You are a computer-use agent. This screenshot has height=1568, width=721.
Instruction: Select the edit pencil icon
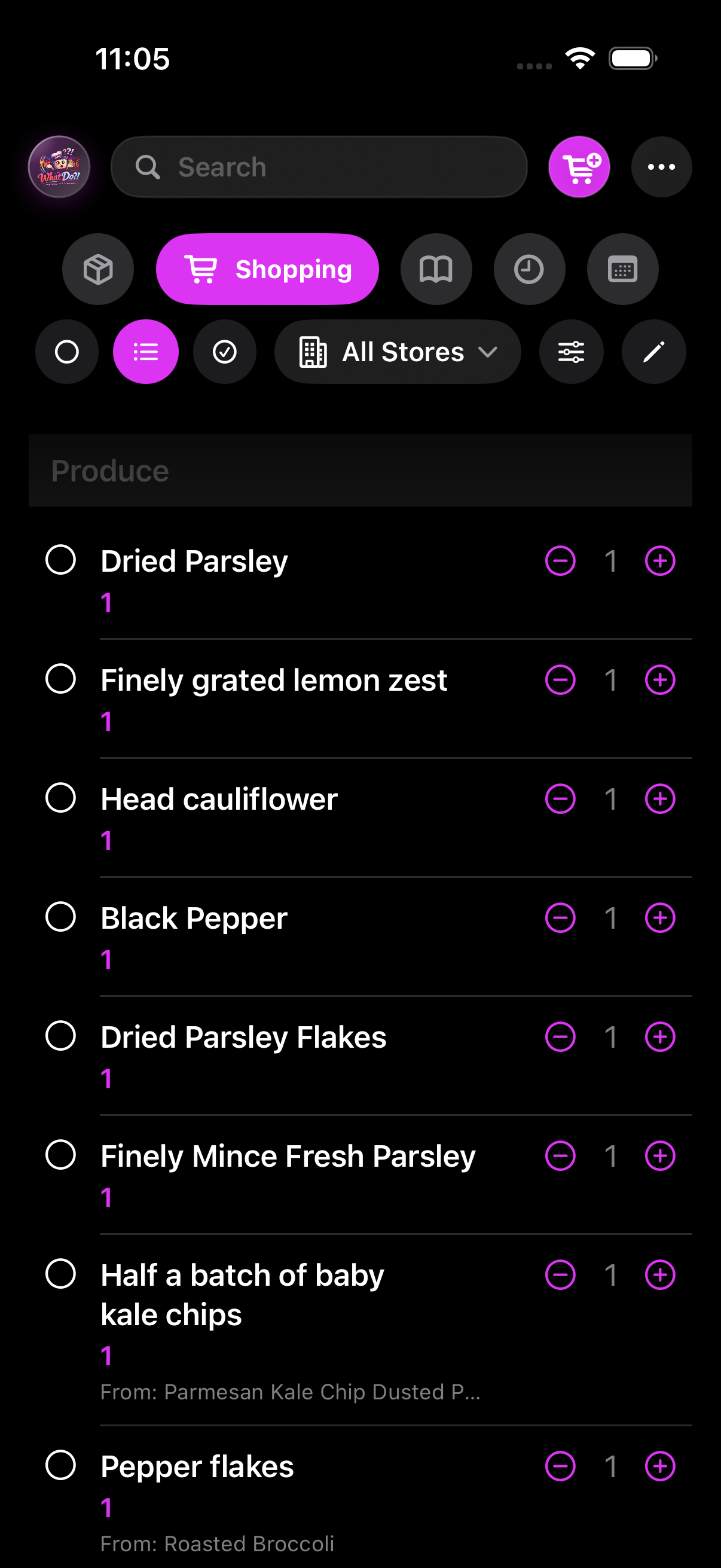click(x=653, y=351)
